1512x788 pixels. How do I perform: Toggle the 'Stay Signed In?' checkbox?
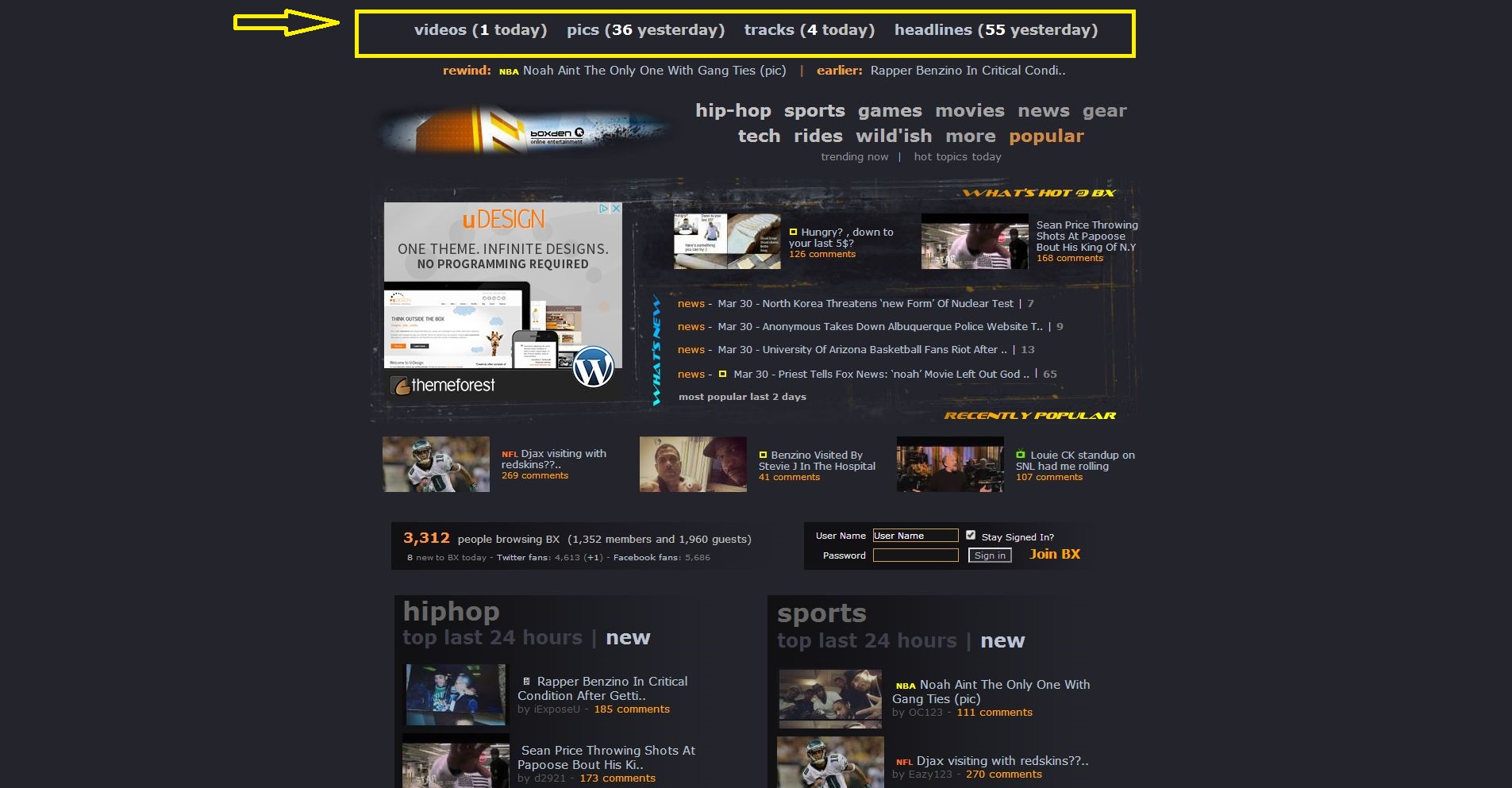pos(971,536)
